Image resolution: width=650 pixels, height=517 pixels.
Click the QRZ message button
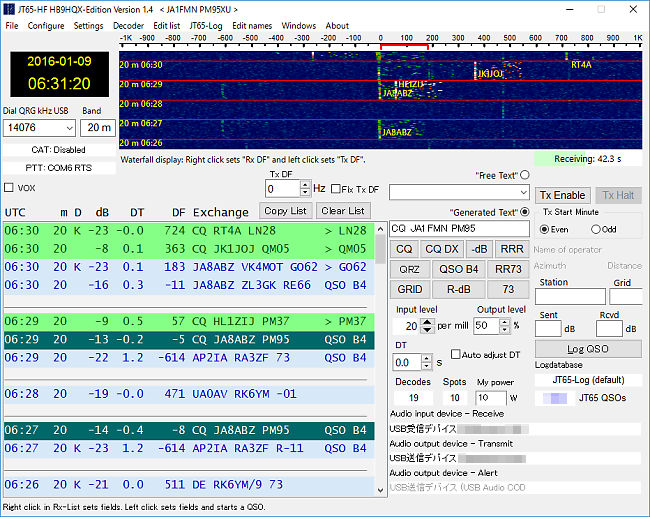point(410,269)
